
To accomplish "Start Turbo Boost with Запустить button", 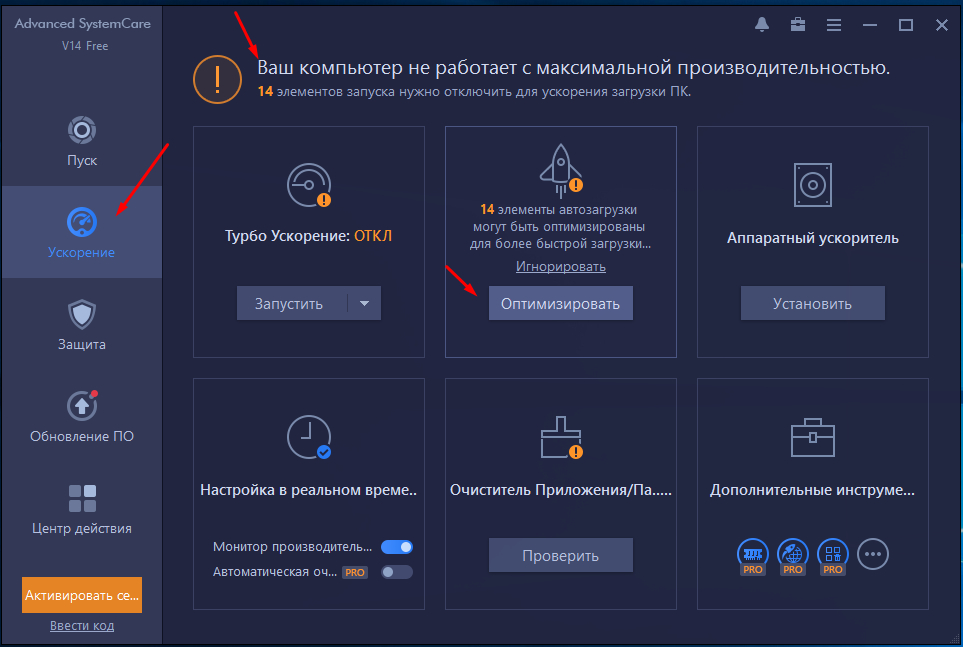I will click(x=289, y=304).
